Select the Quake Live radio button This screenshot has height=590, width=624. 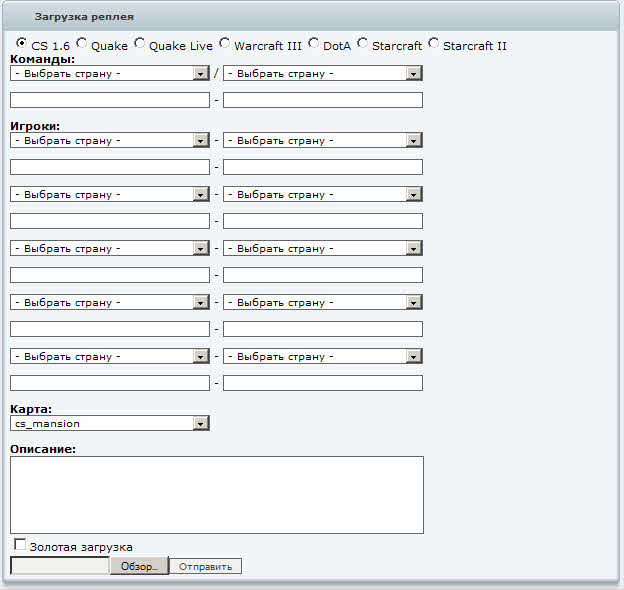(x=140, y=44)
